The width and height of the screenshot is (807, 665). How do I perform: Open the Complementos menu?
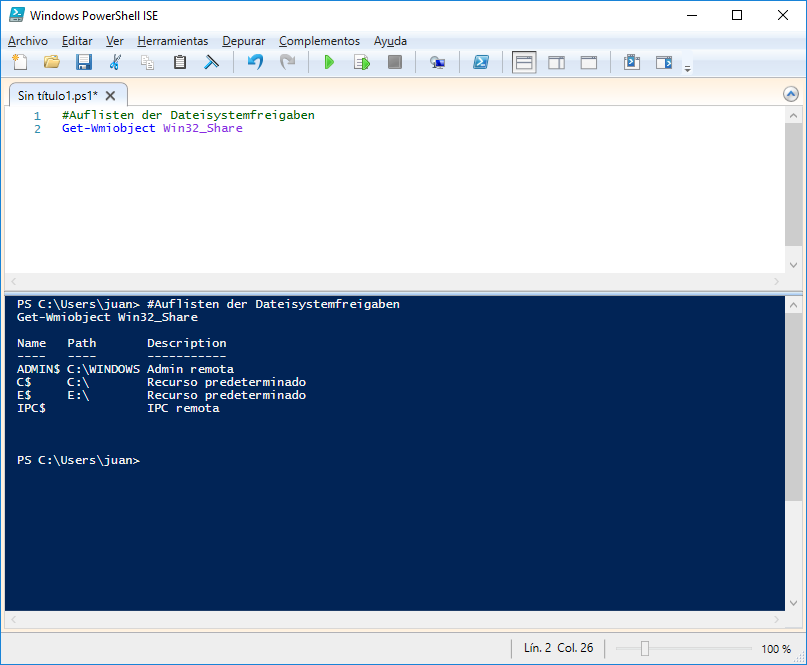click(x=319, y=41)
